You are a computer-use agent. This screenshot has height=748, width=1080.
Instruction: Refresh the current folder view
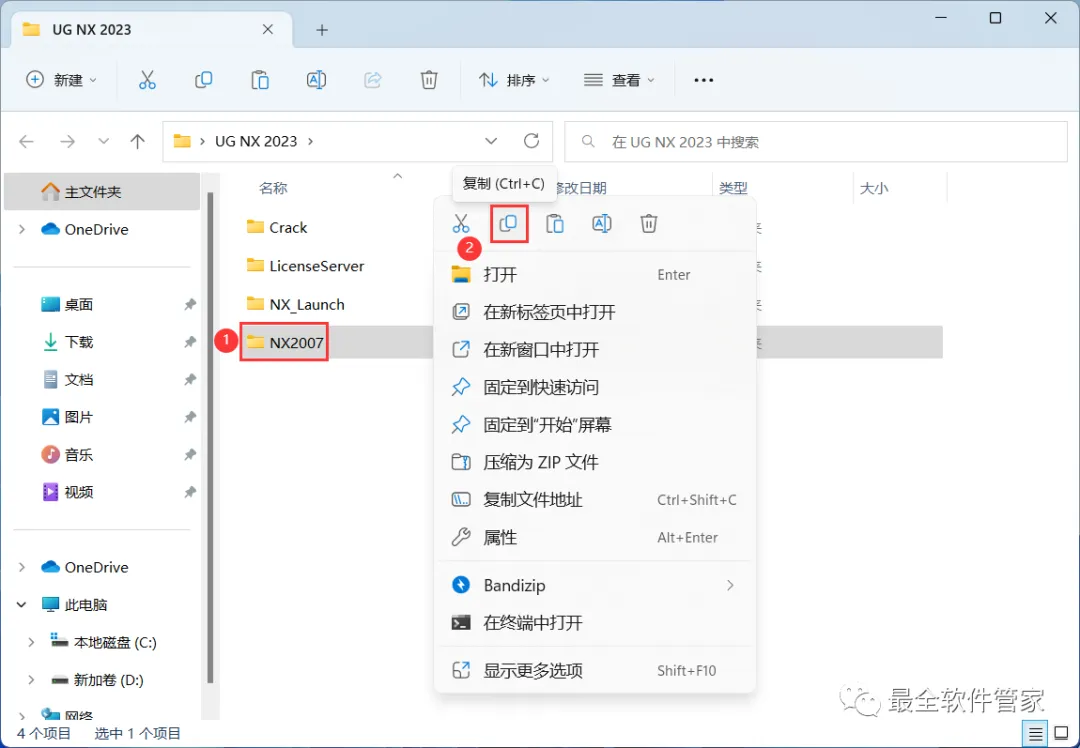point(531,141)
